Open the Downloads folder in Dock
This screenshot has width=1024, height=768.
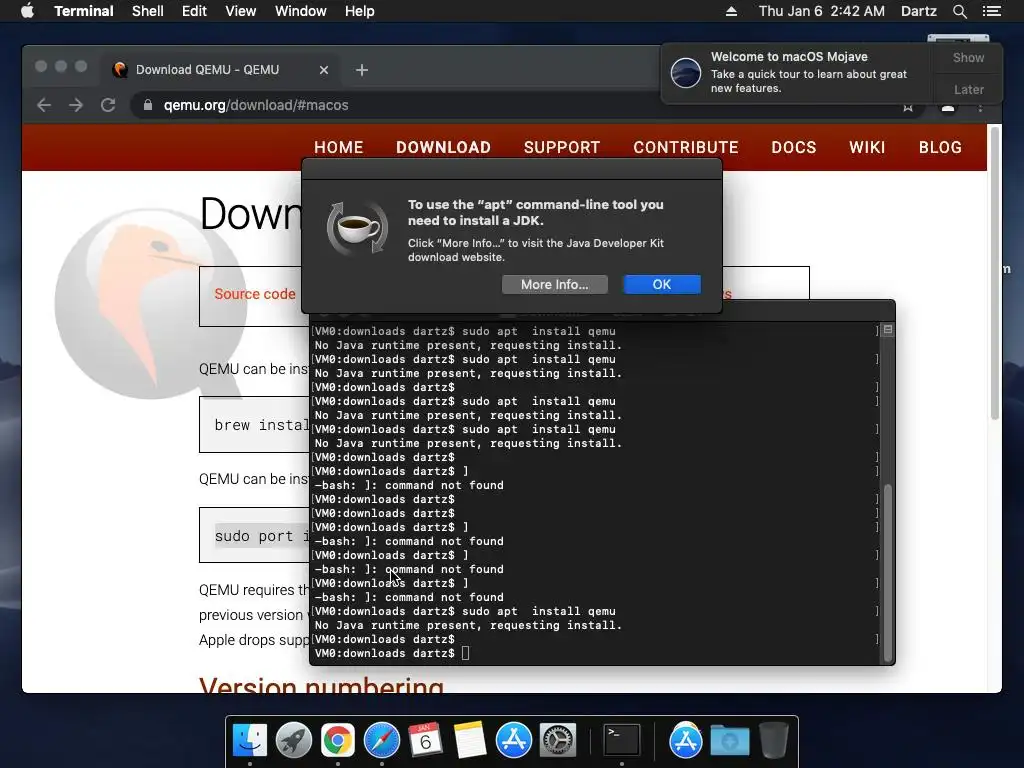pyautogui.click(x=729, y=741)
